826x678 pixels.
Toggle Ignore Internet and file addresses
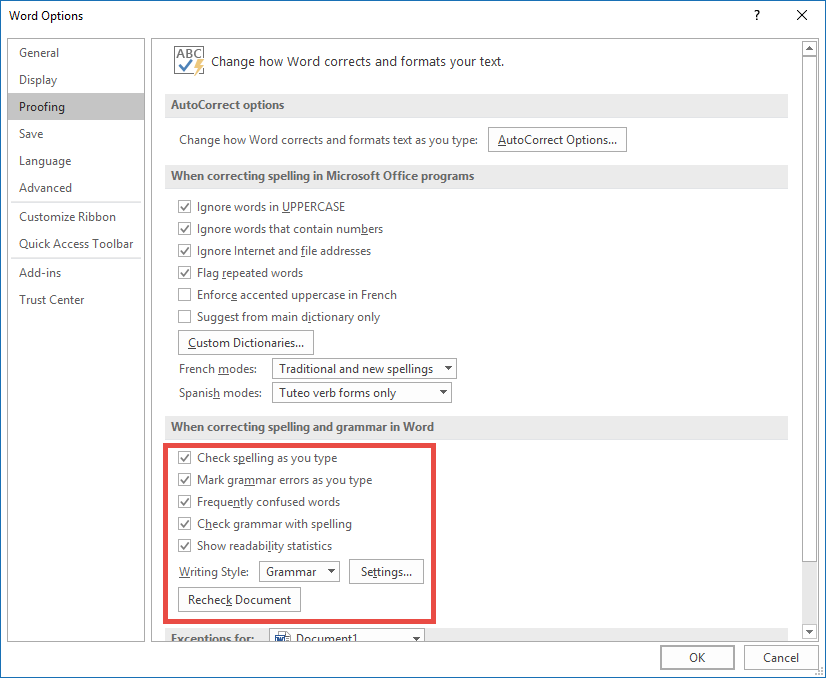pos(184,251)
